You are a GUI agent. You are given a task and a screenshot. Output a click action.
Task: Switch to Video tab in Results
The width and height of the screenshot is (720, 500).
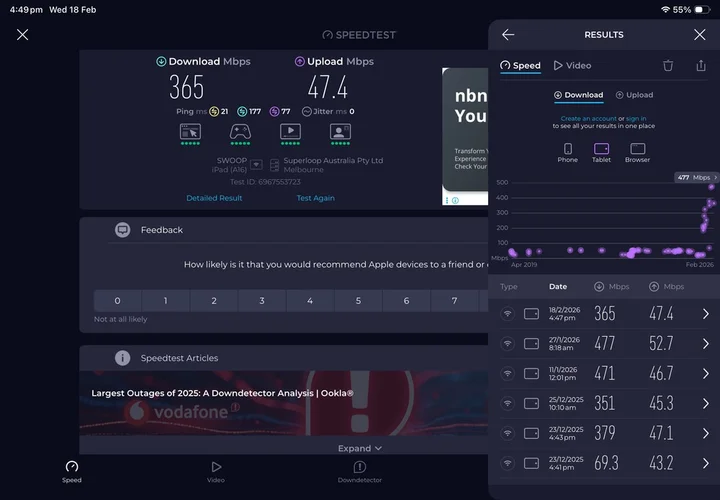[x=572, y=66]
